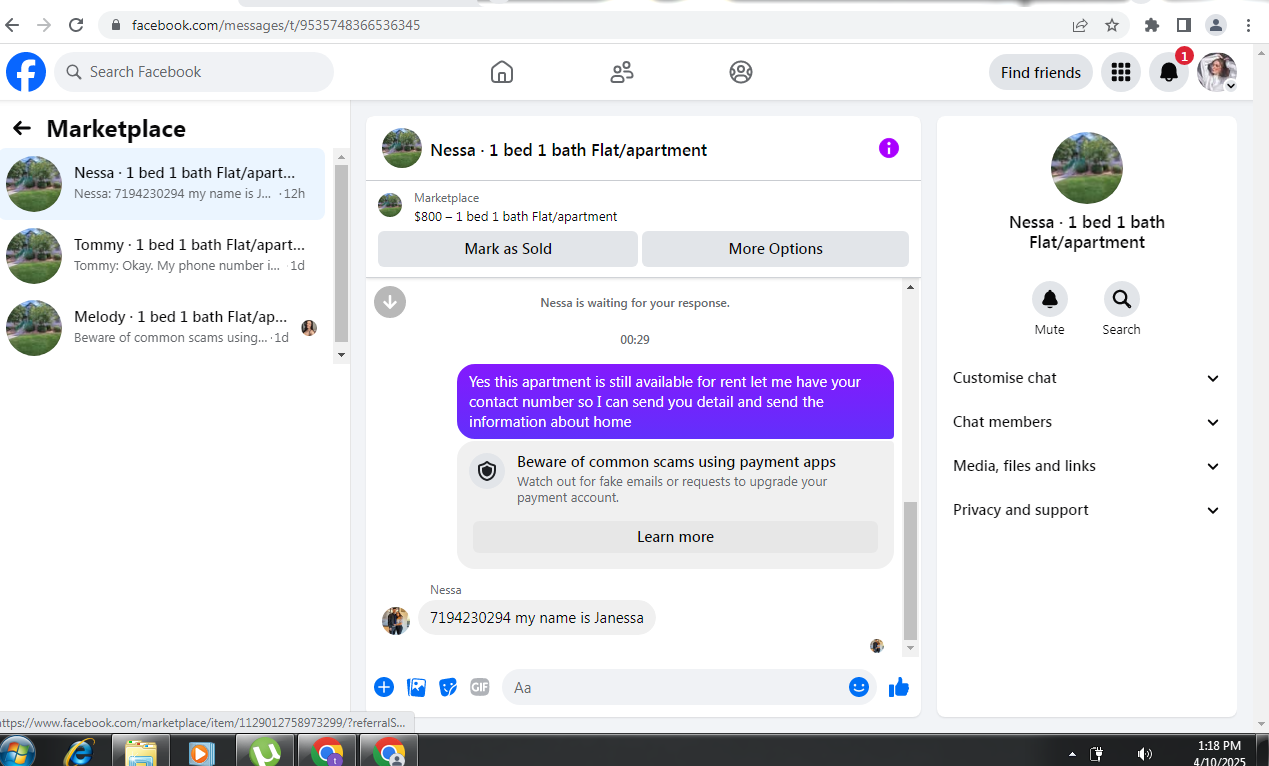Mute this conversation with bell icon
1269x766 pixels.
tap(1050, 299)
